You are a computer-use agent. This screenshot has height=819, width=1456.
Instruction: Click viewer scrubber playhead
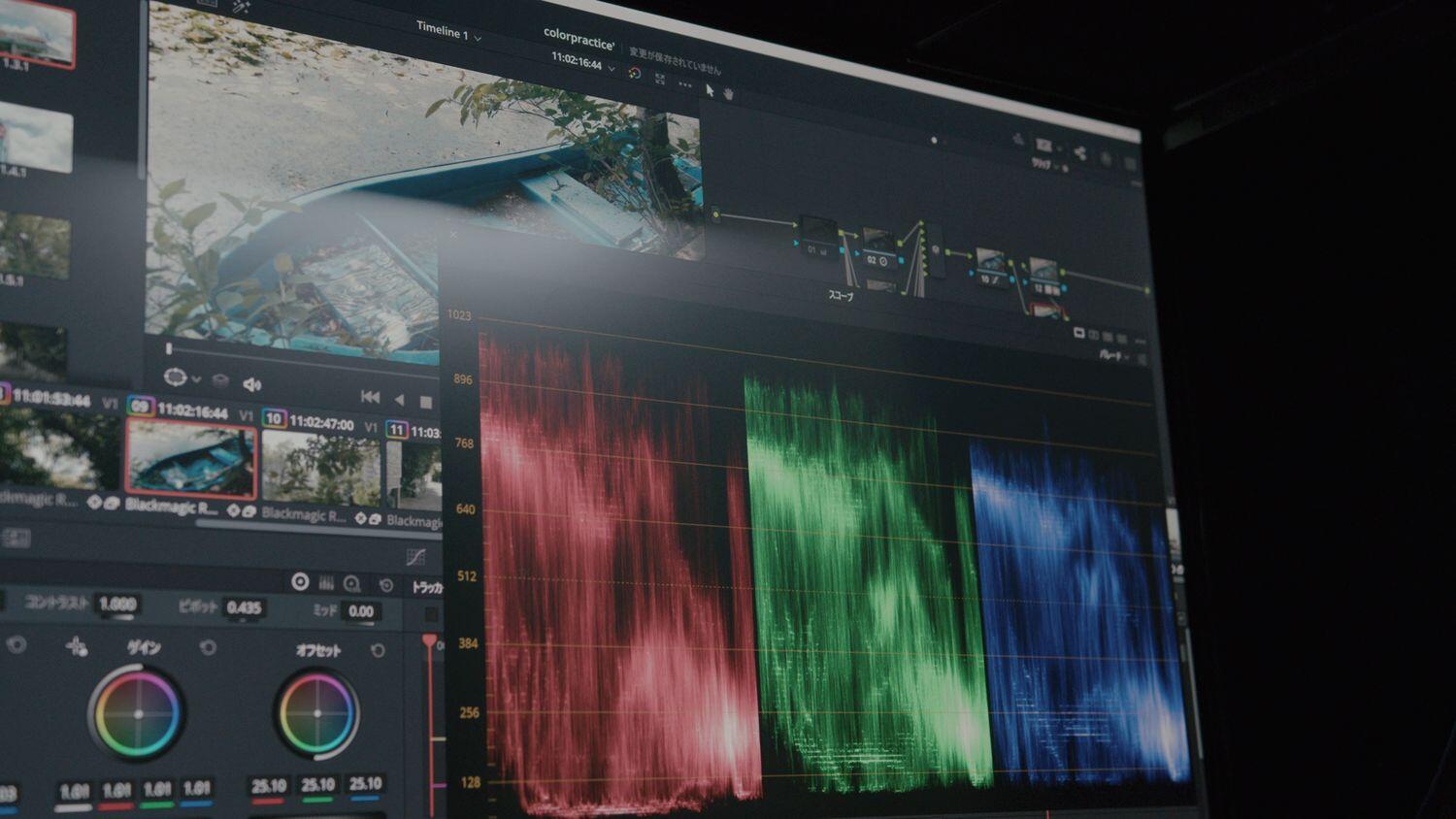[169, 347]
